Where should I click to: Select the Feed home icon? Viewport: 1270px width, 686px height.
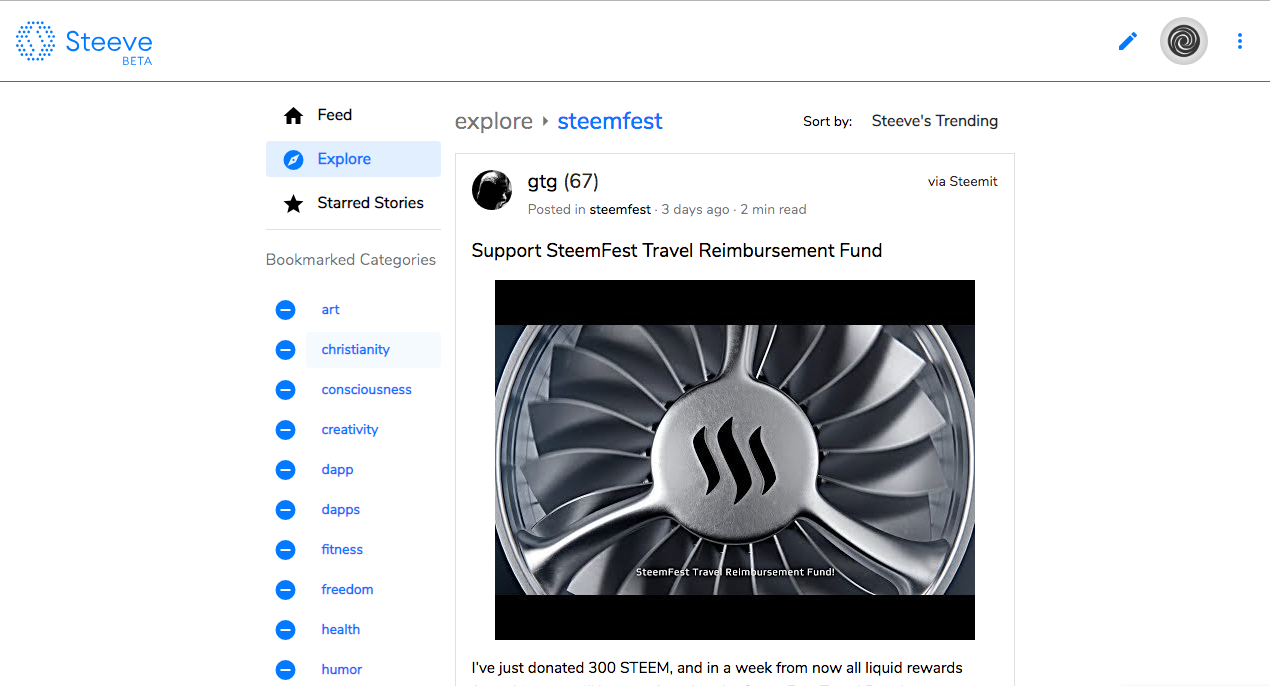292,114
